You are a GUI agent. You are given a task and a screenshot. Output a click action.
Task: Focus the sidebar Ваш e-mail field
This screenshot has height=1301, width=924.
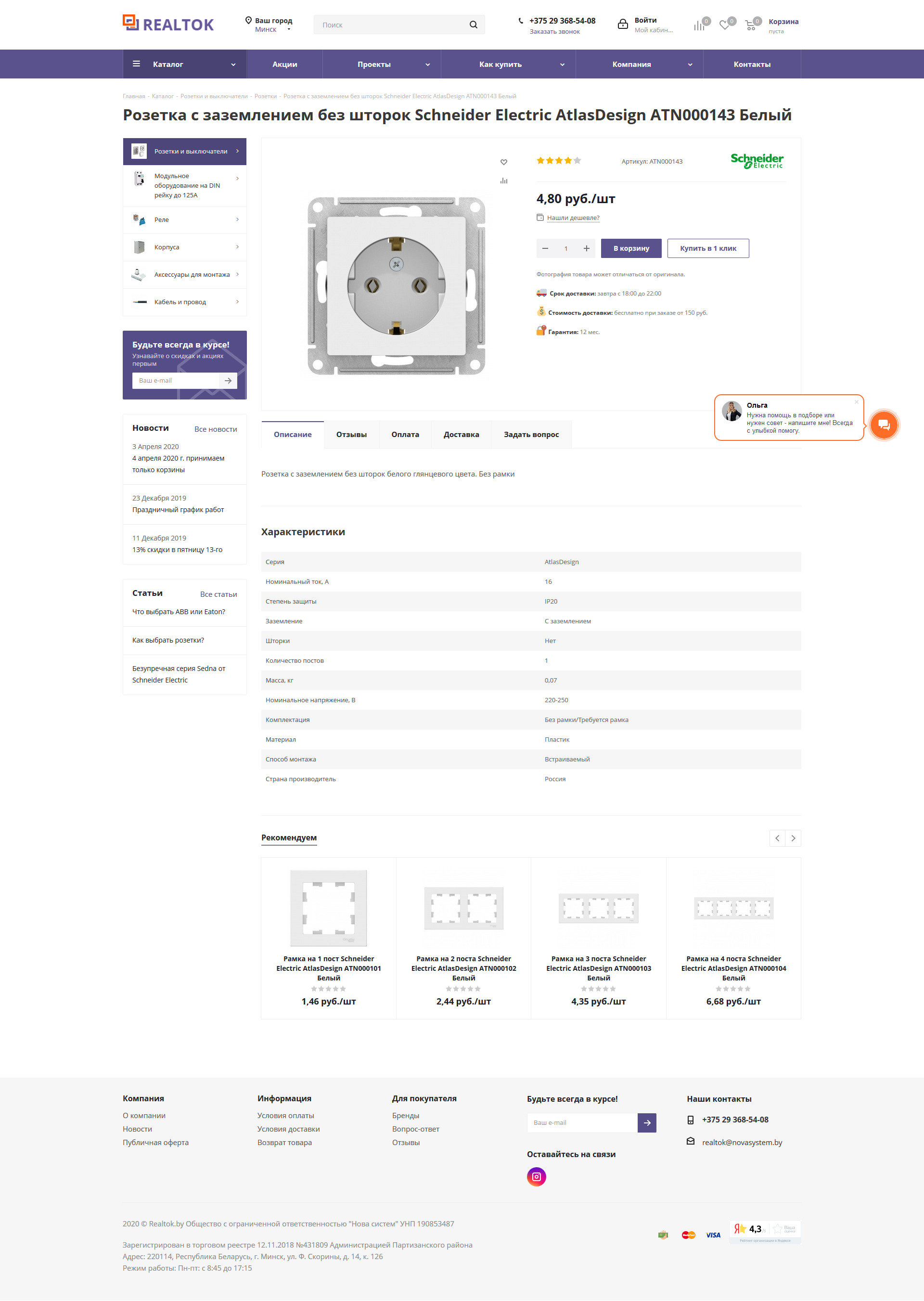pyautogui.click(x=176, y=381)
